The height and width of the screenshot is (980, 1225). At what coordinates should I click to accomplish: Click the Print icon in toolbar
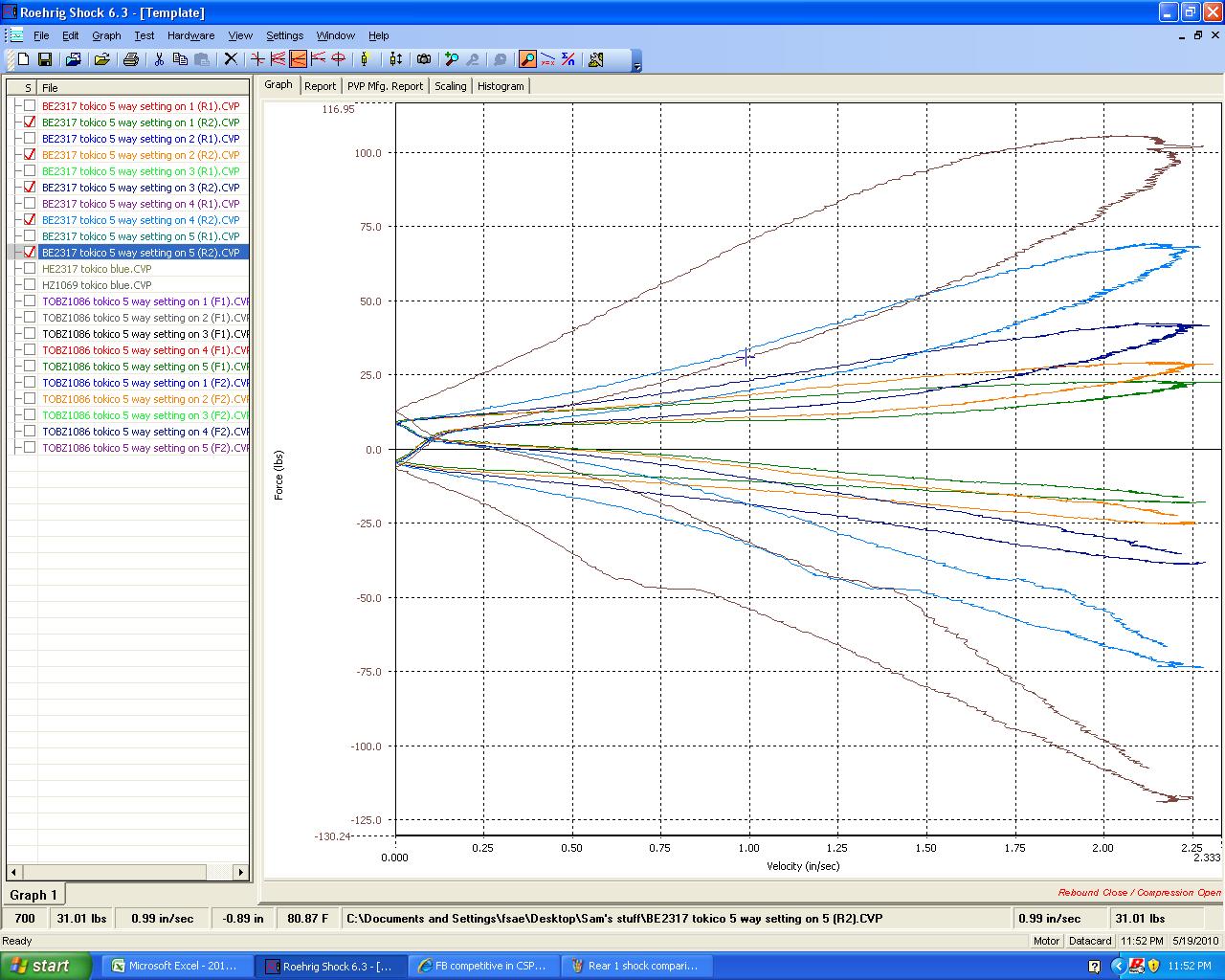131,59
